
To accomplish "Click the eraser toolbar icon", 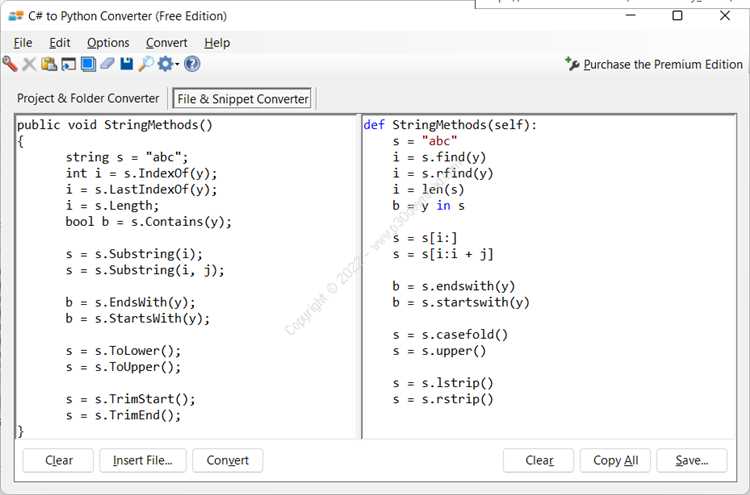I will pos(107,64).
